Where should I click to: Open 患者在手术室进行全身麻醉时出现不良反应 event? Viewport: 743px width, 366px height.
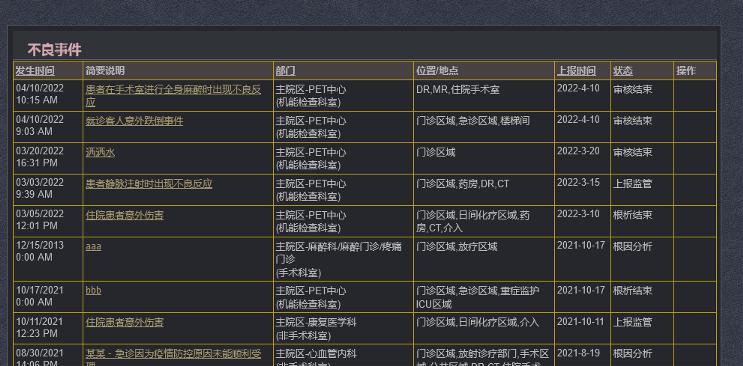173,96
